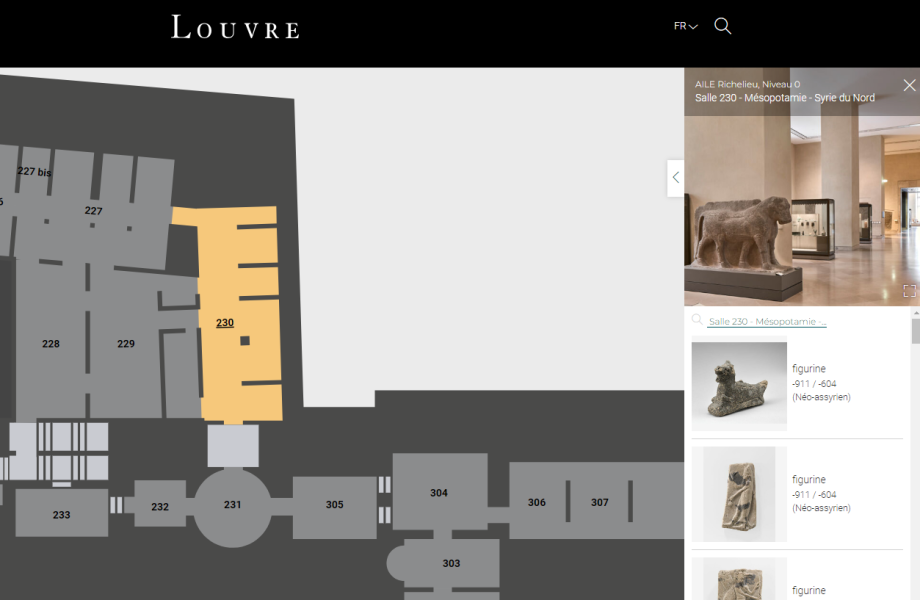This screenshot has height=600, width=920.
Task: Select room 233 on the map
Action: (62, 514)
